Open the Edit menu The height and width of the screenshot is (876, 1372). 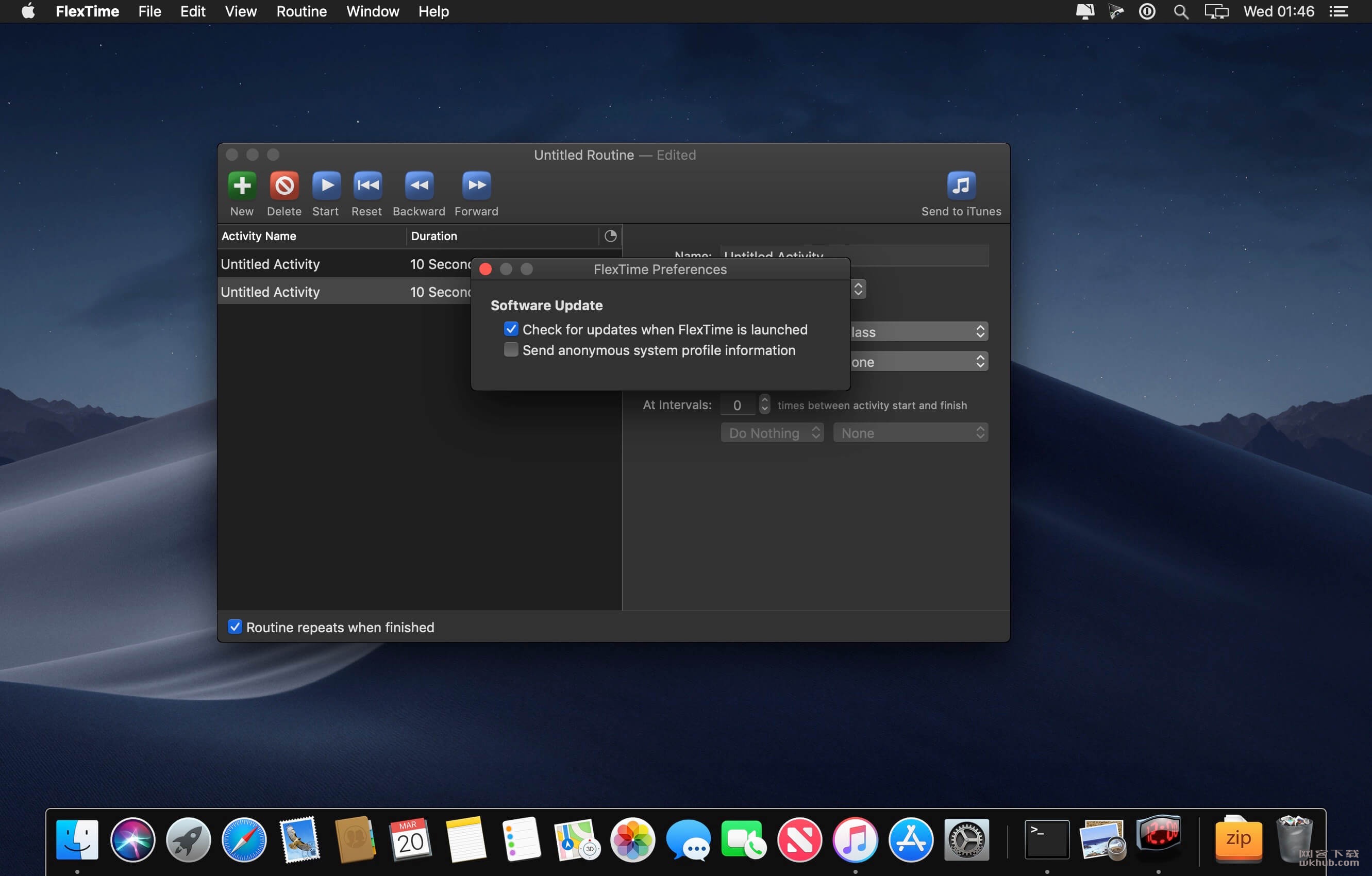[x=193, y=11]
